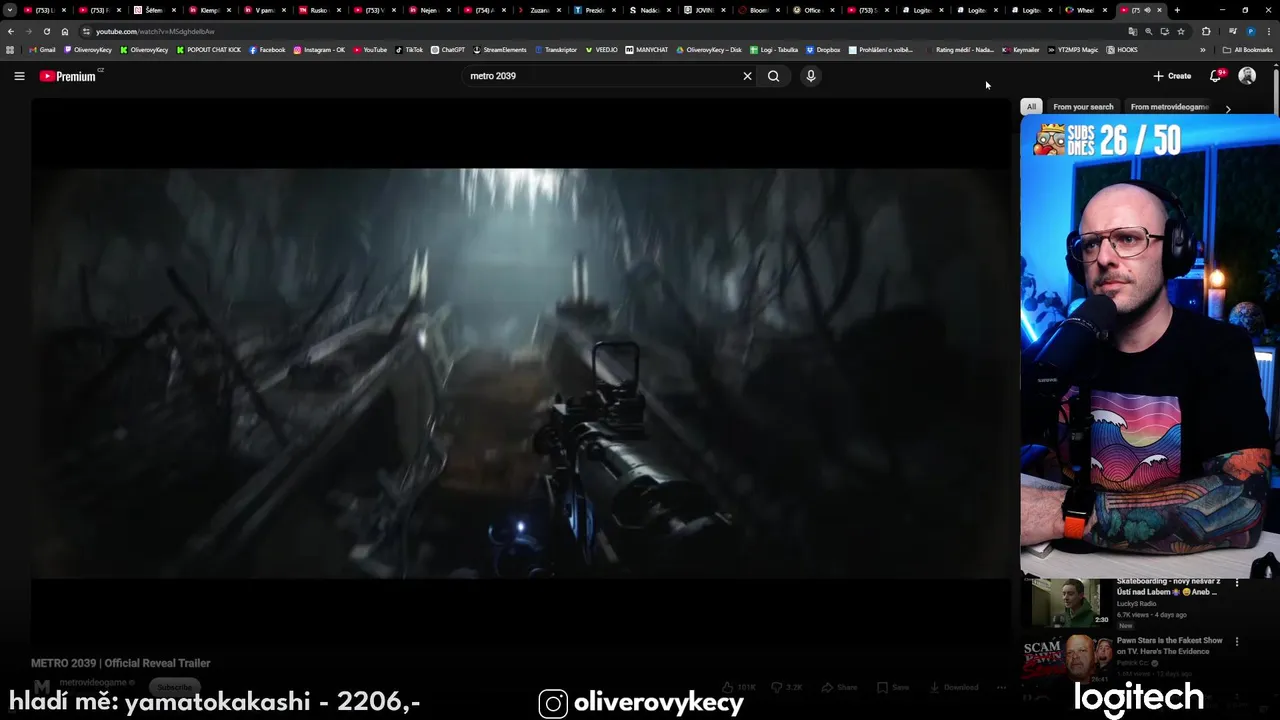This screenshot has width=1280, height=720.
Task: Show next filter chips with the arrow
Action: 1228,108
